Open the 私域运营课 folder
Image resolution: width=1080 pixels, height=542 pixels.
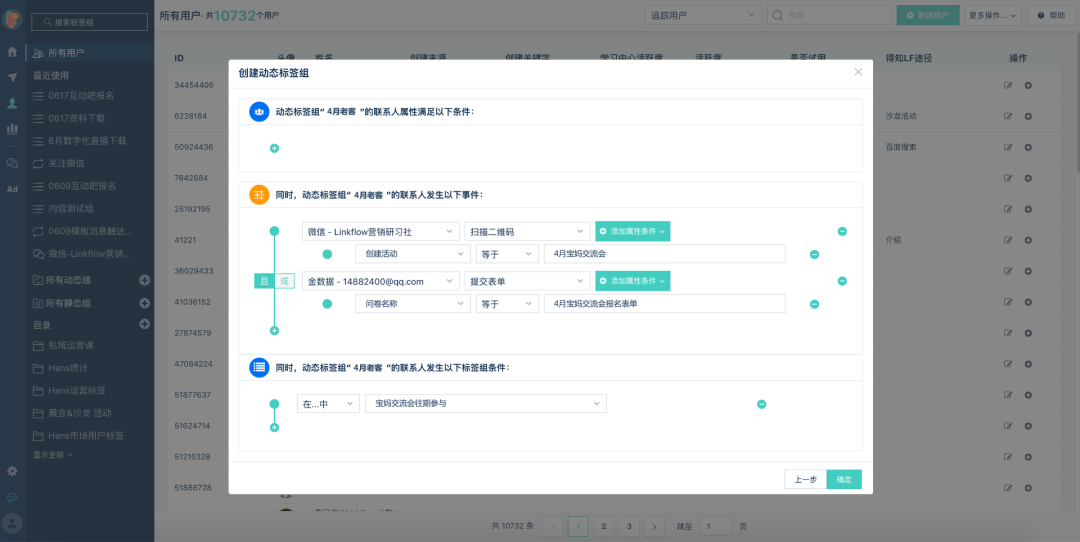click(70, 345)
